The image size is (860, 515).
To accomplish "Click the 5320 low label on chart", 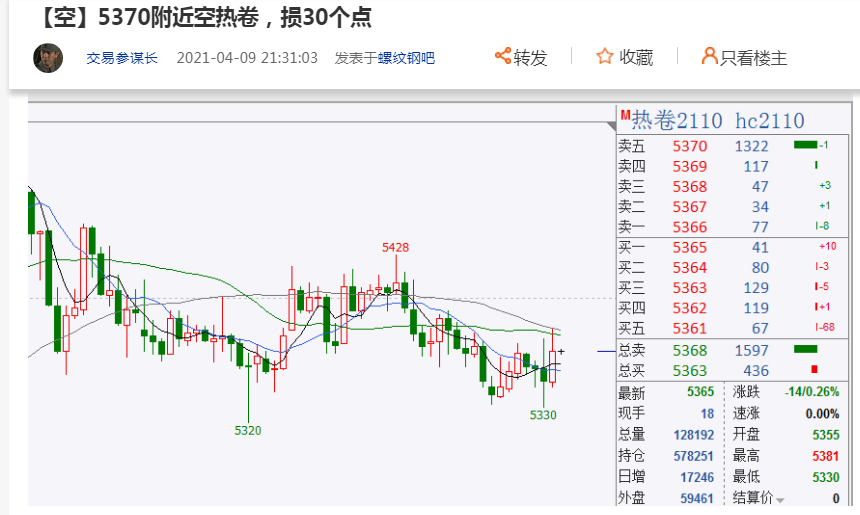I will (248, 430).
